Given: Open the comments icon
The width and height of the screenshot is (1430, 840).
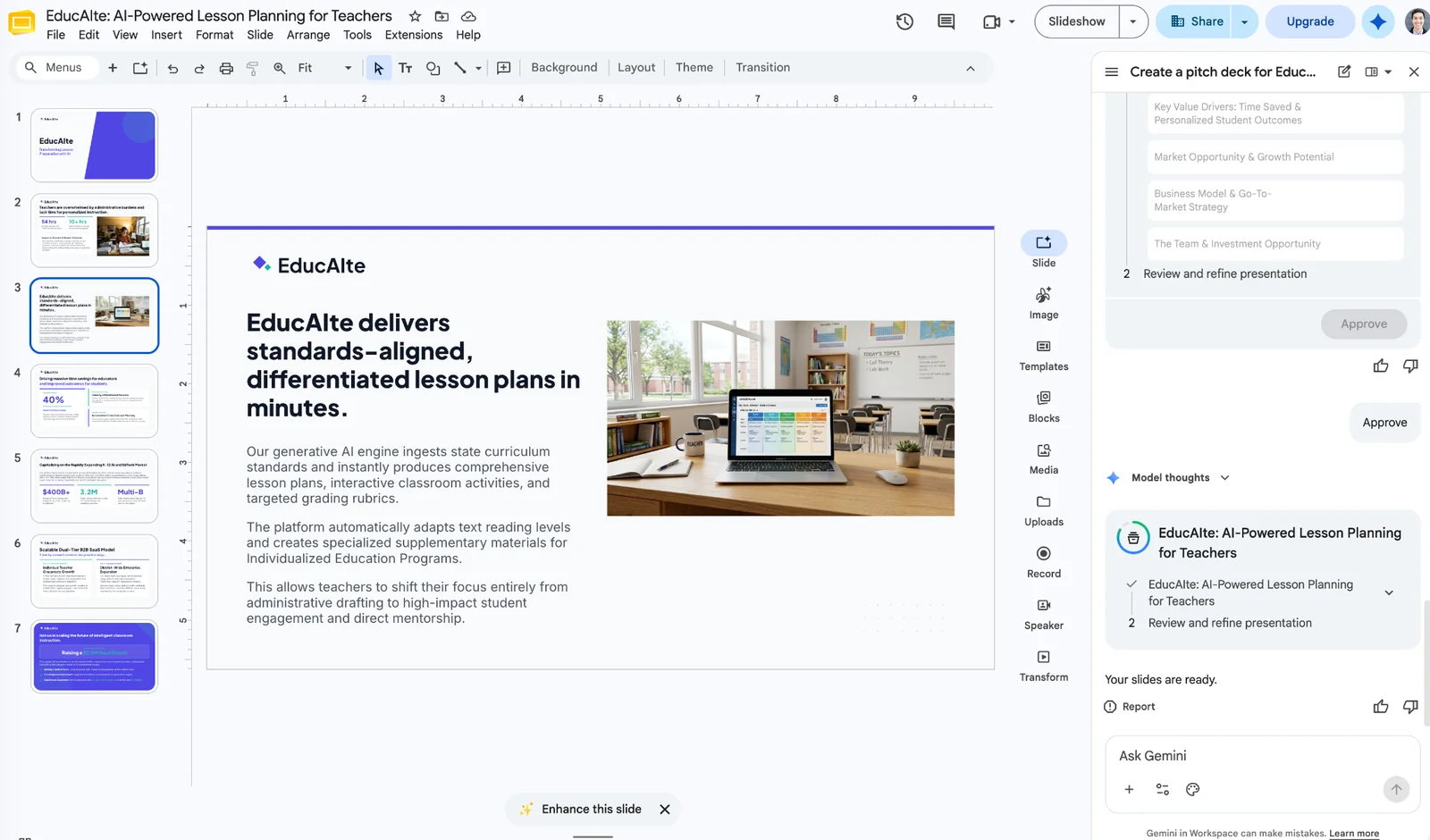Looking at the screenshot, I should (x=946, y=21).
